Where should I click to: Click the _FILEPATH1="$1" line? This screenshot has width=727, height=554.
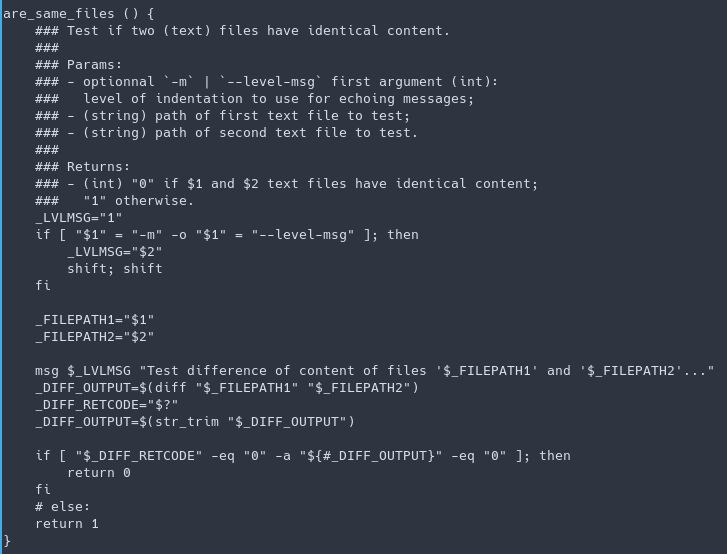point(95,319)
